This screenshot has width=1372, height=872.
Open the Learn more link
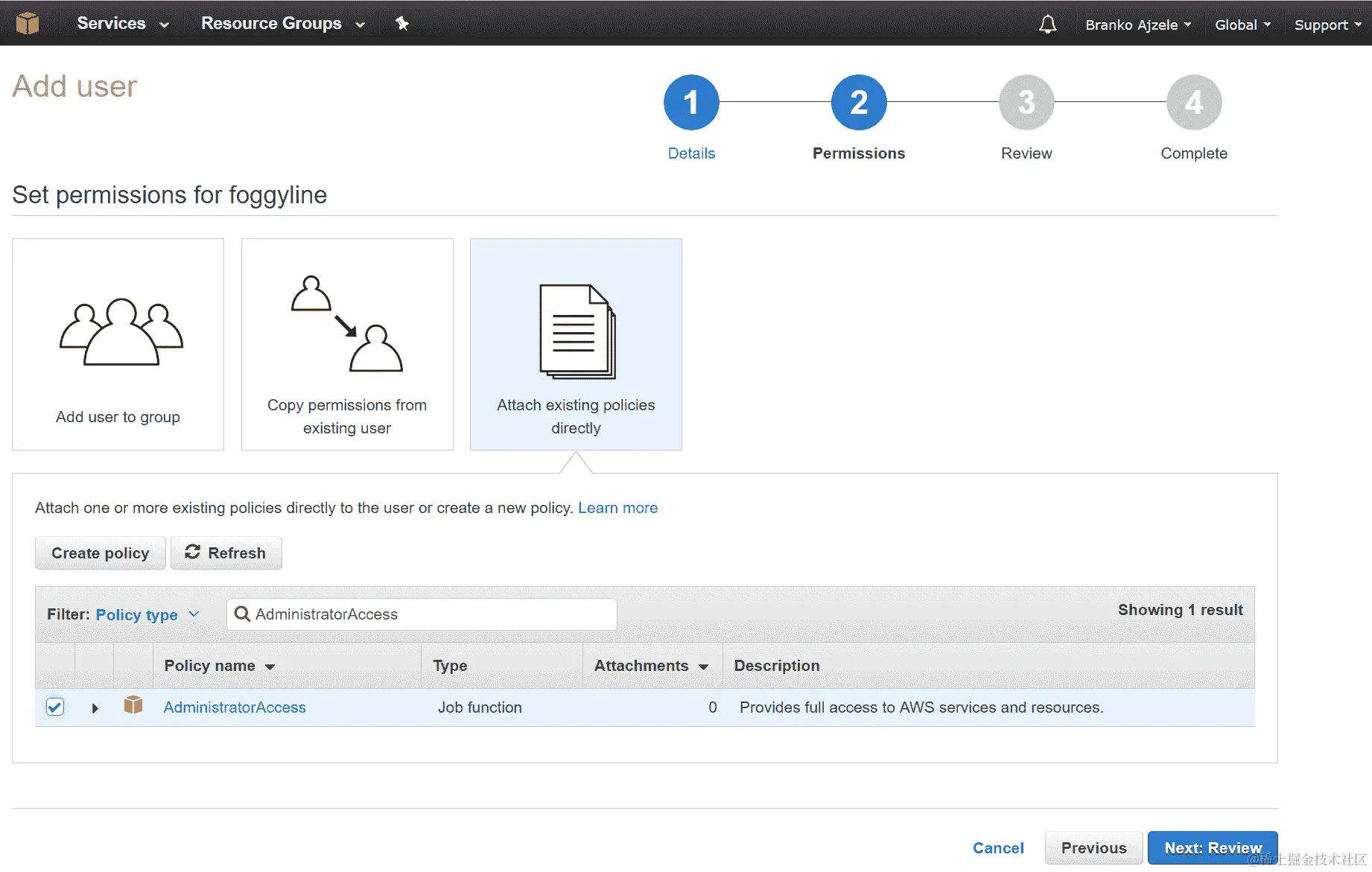point(617,508)
